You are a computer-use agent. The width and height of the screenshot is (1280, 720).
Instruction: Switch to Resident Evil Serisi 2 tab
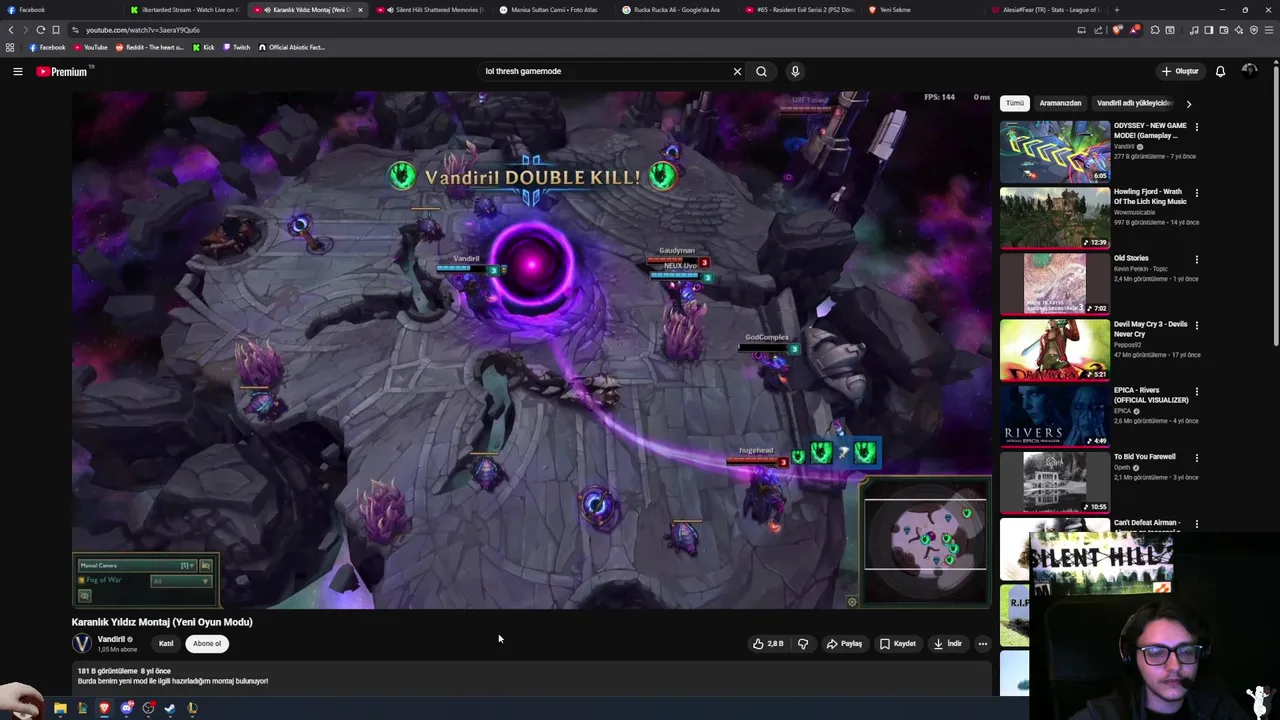(x=799, y=10)
